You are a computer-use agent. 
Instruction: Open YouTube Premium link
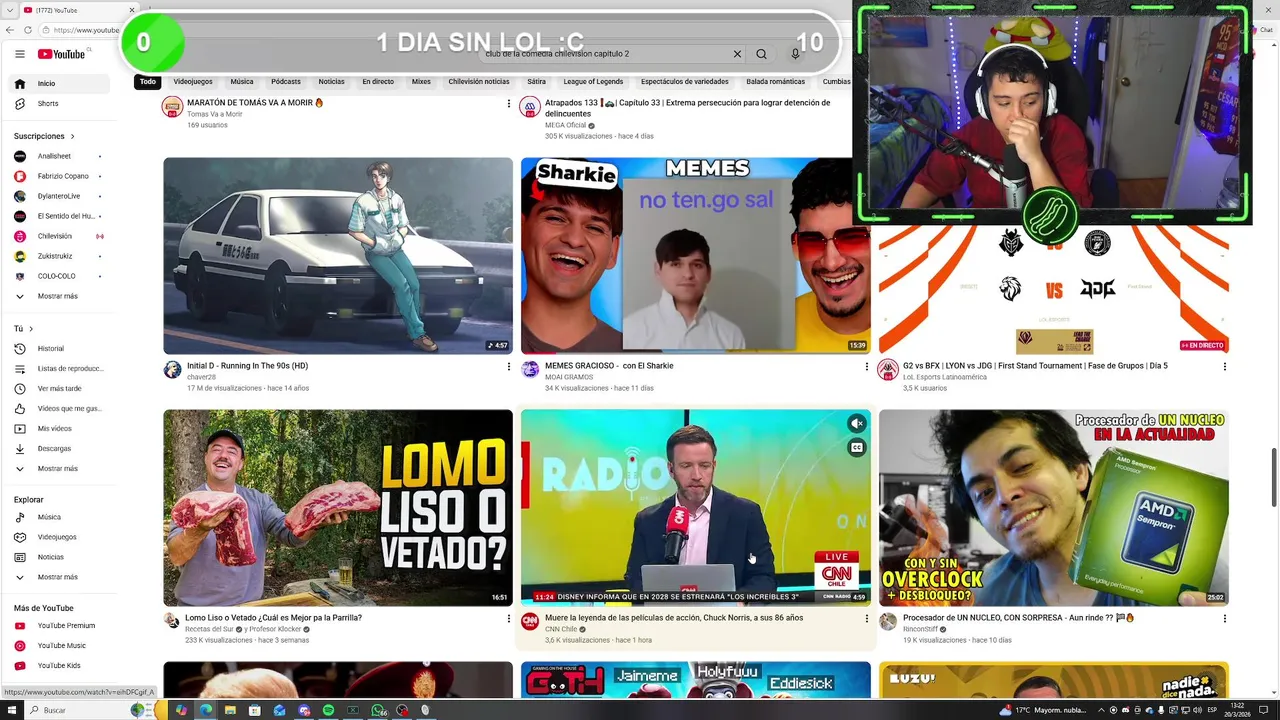pyautogui.click(x=58, y=626)
